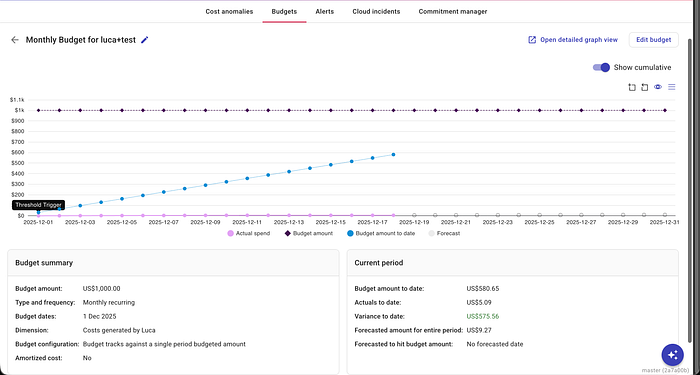This screenshot has height=375, width=700.
Task: Open the chart hamburger menu
Action: (x=671, y=87)
